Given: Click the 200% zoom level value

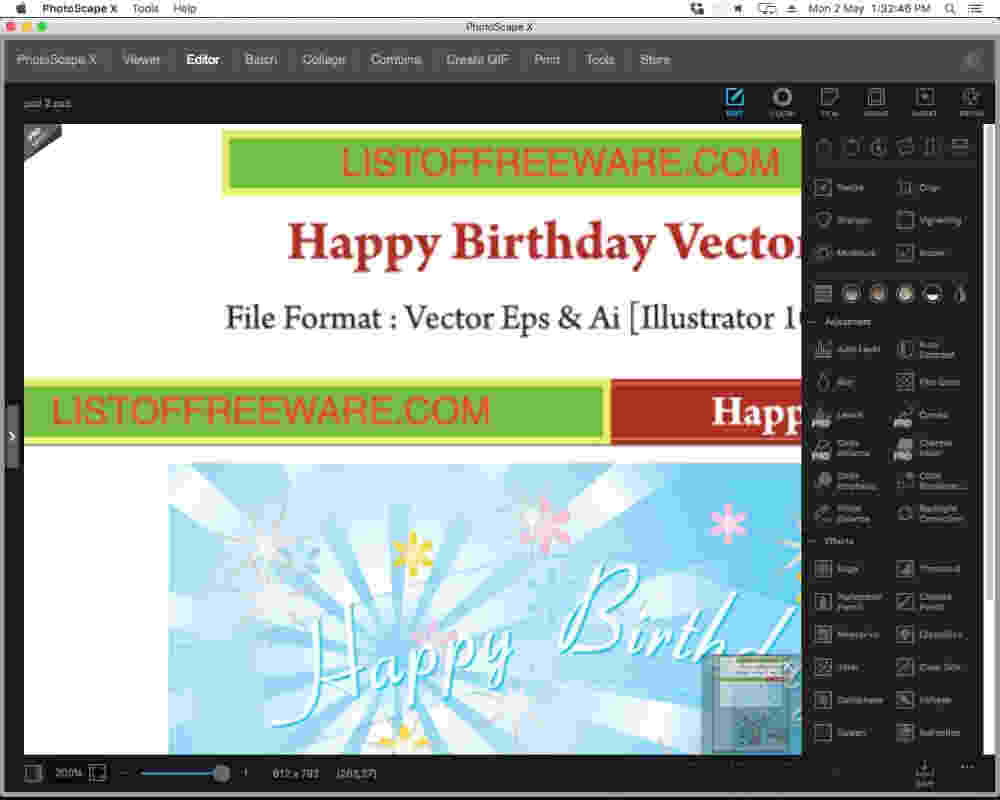Looking at the screenshot, I should 68,773.
